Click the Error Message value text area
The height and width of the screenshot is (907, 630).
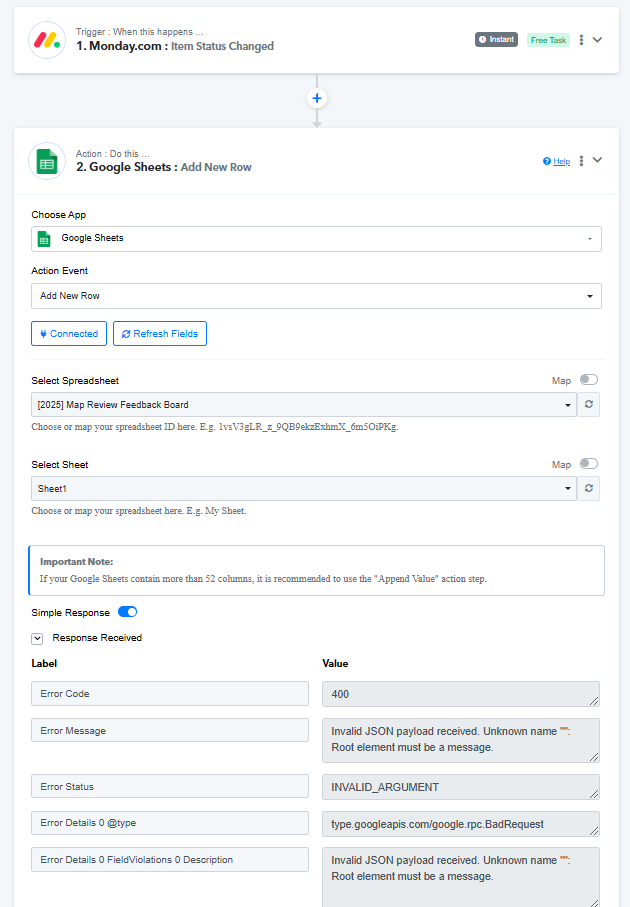(461, 740)
